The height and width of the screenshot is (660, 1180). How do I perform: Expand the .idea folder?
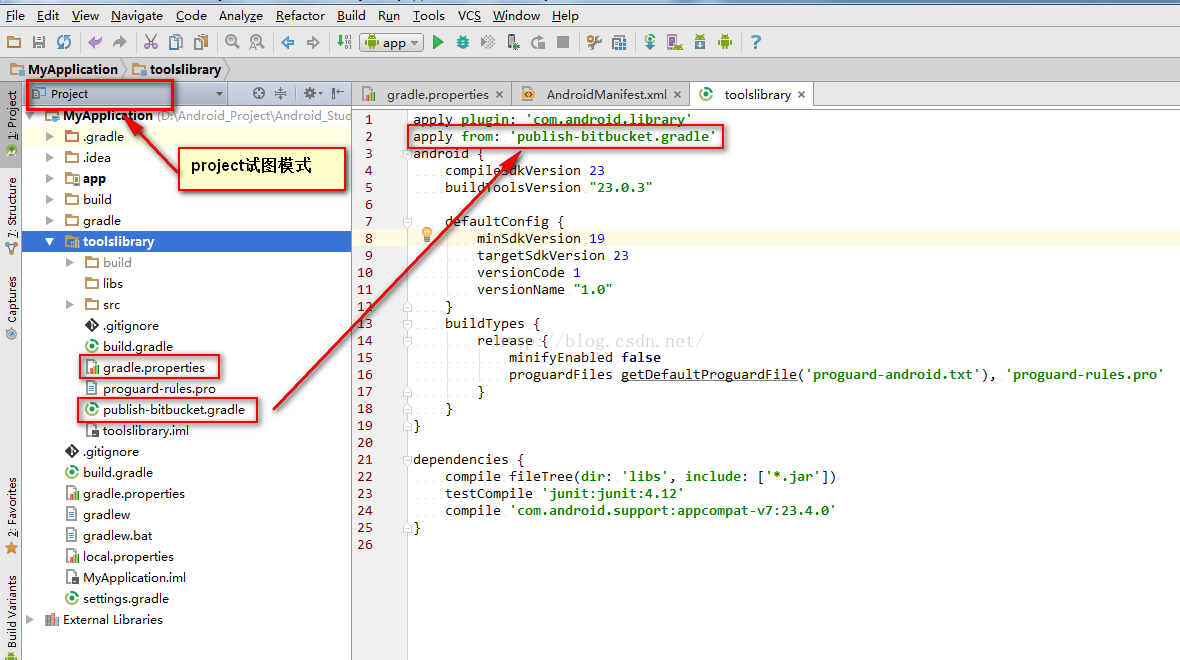point(50,157)
